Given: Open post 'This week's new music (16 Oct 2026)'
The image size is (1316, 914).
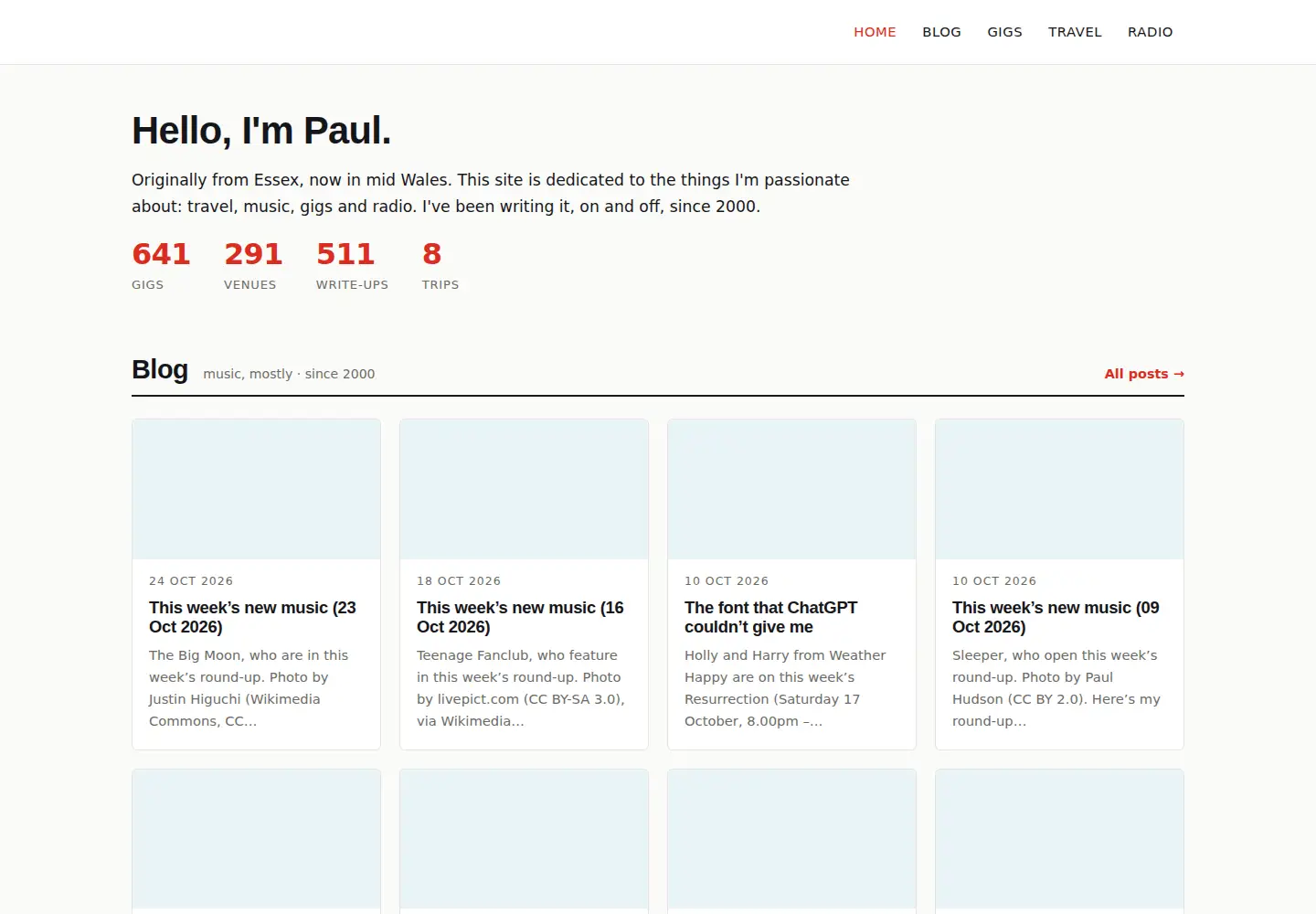Looking at the screenshot, I should pos(520,617).
